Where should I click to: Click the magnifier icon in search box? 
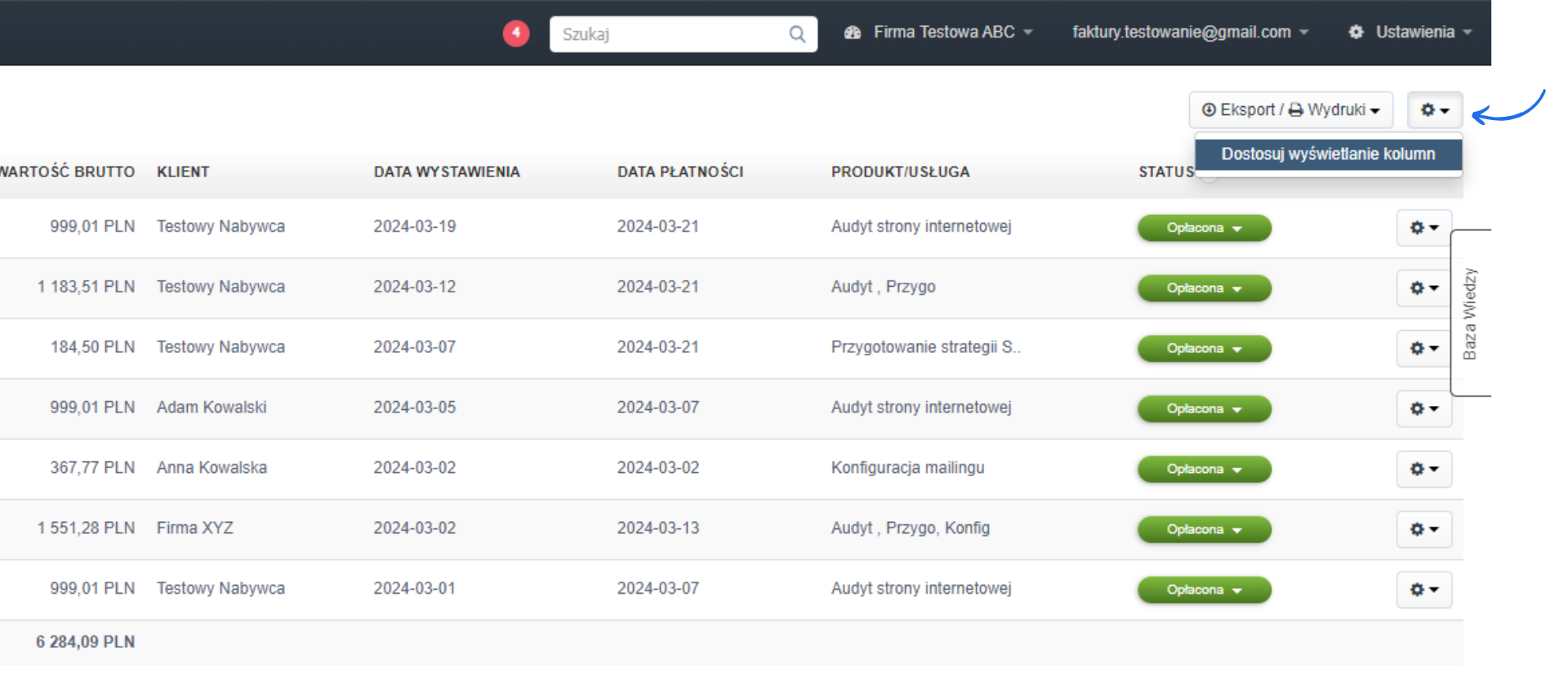pyautogui.click(x=797, y=34)
